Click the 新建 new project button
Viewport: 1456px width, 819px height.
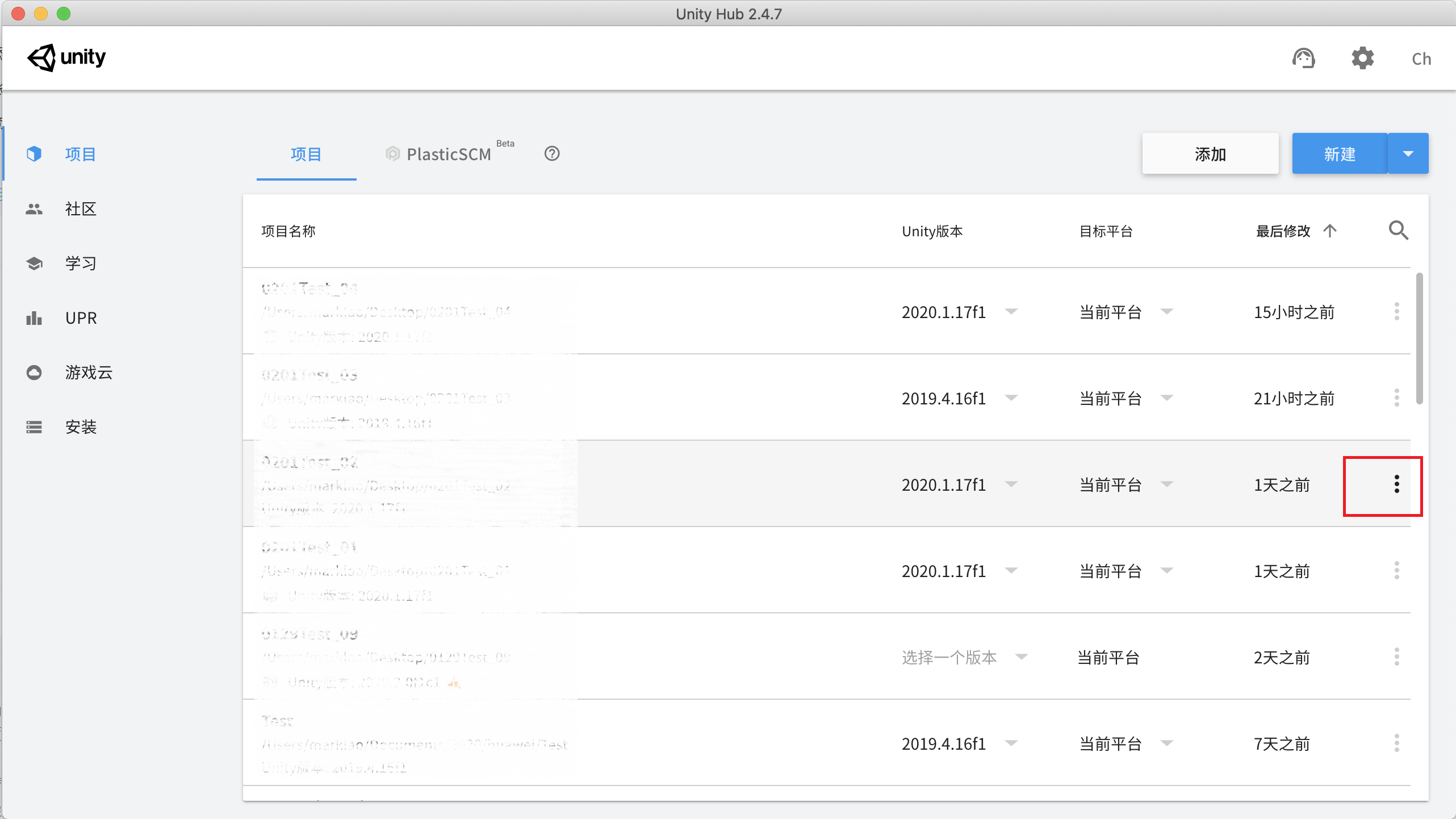1339,154
